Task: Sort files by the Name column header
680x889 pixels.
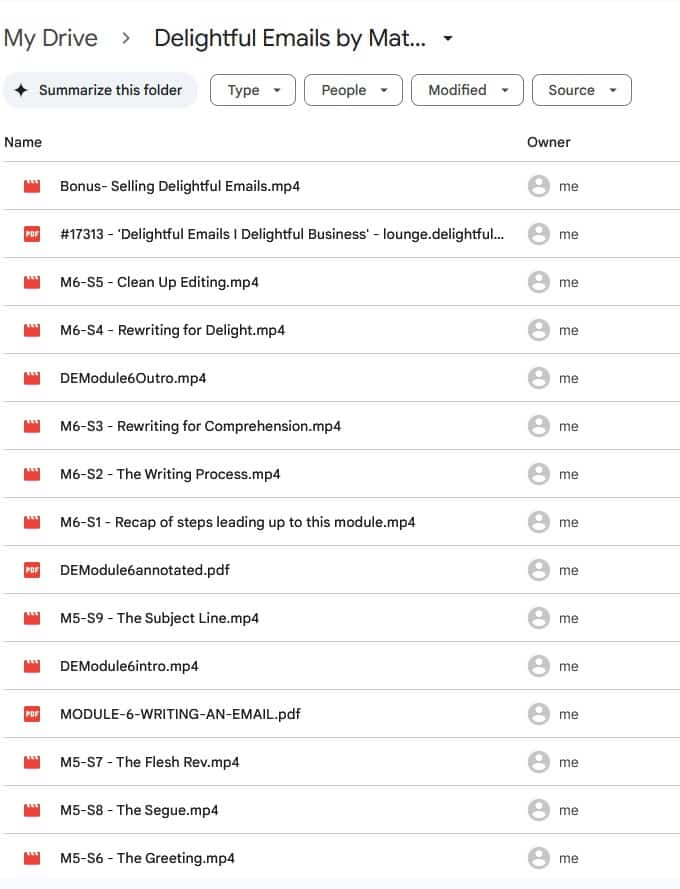Action: 23,142
